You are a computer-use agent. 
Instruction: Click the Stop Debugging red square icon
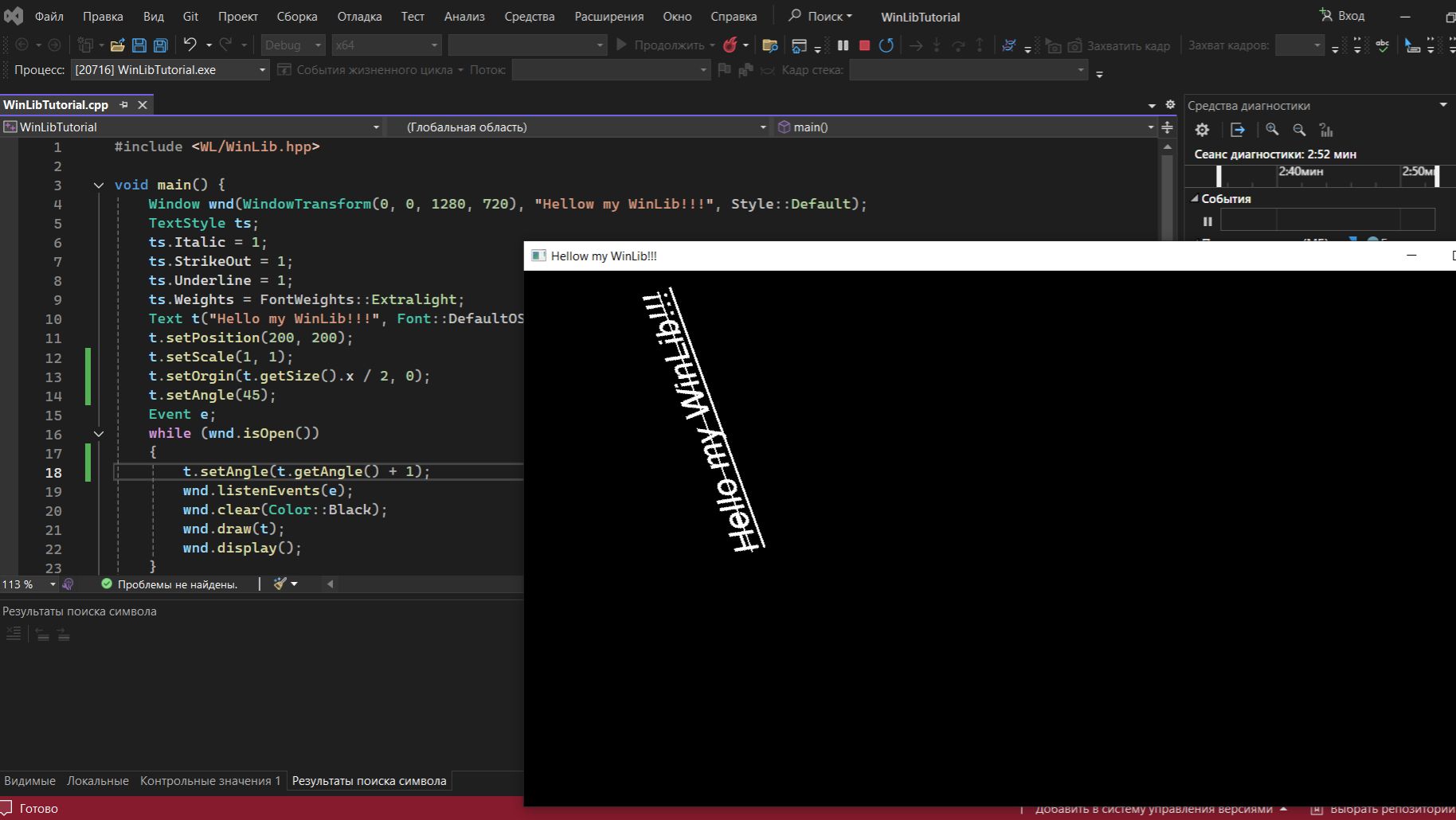pos(865,45)
